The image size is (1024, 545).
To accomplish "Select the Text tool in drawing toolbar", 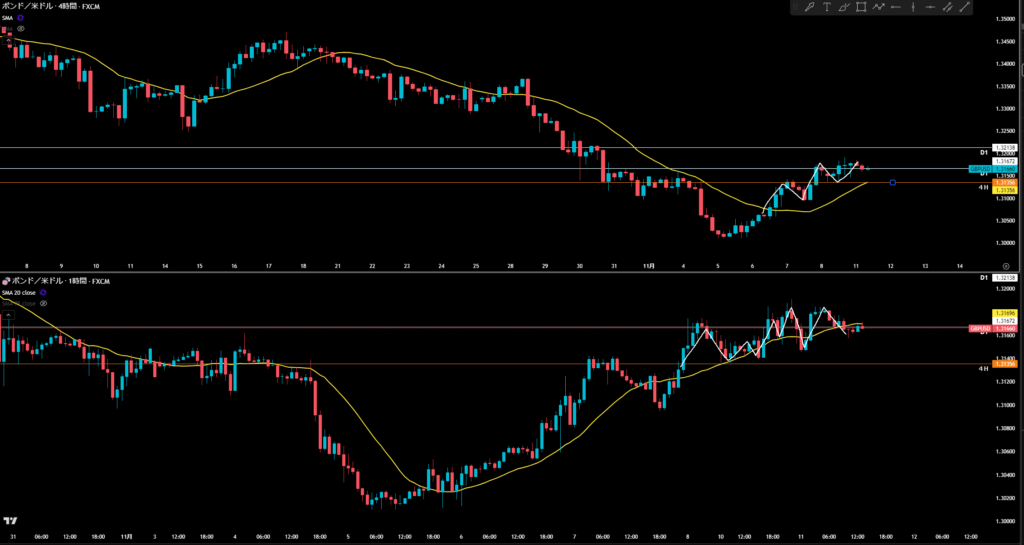I will point(826,8).
